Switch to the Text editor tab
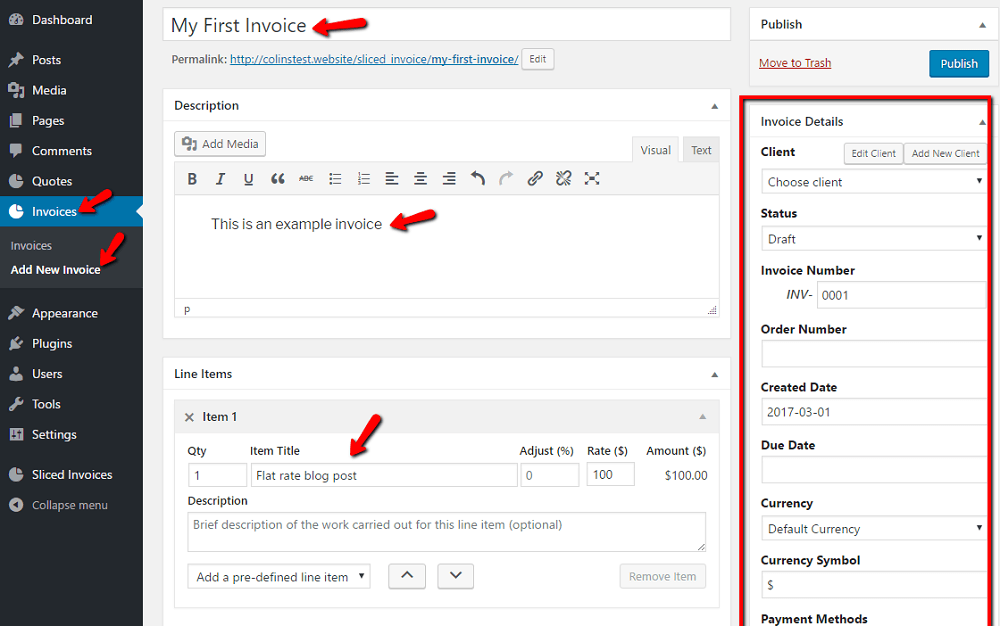This screenshot has width=1000, height=626. [x=700, y=149]
